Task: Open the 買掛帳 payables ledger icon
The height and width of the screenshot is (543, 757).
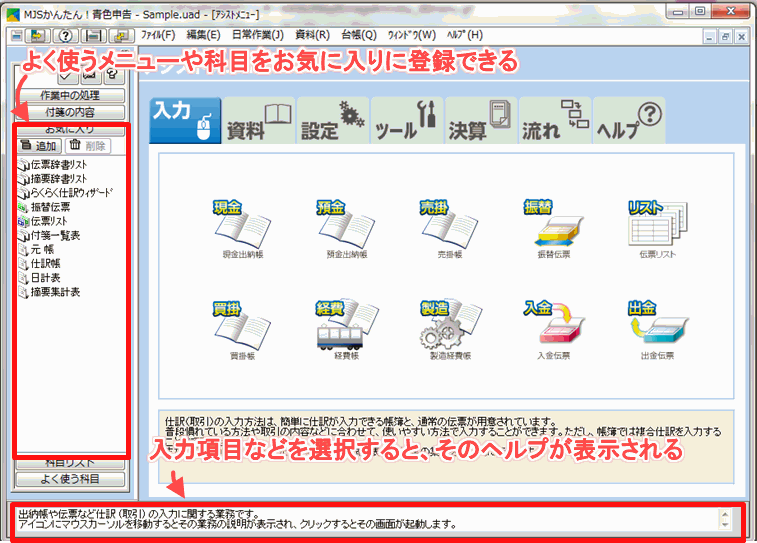Action: point(242,330)
